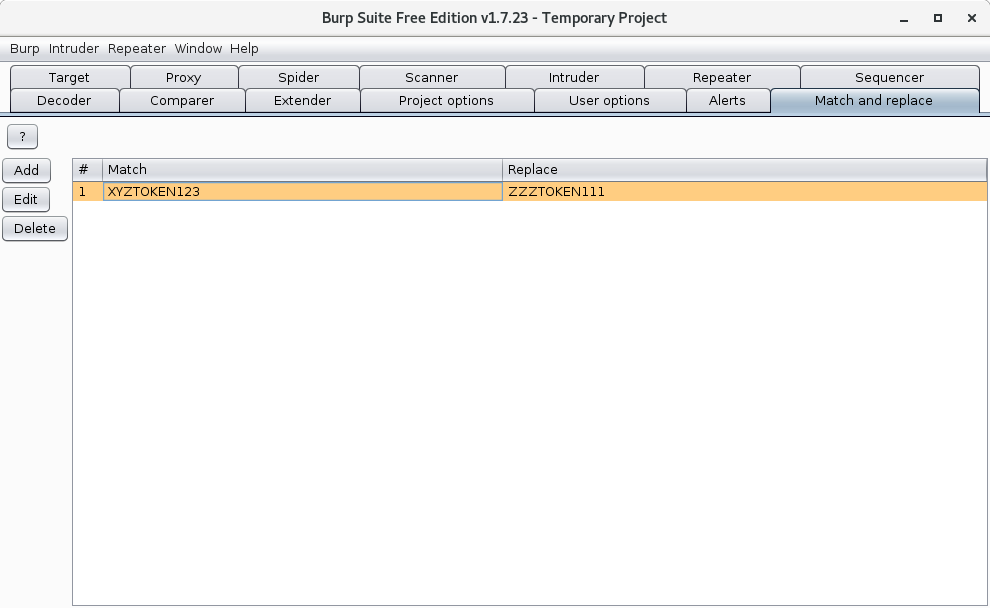Open the Intruder menu in menu bar
This screenshot has height=608, width=990.
(x=73, y=49)
